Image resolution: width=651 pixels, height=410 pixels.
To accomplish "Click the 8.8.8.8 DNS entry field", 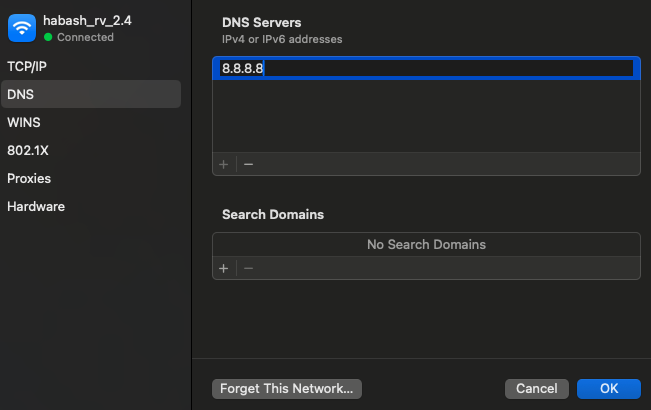I will pyautogui.click(x=426, y=68).
